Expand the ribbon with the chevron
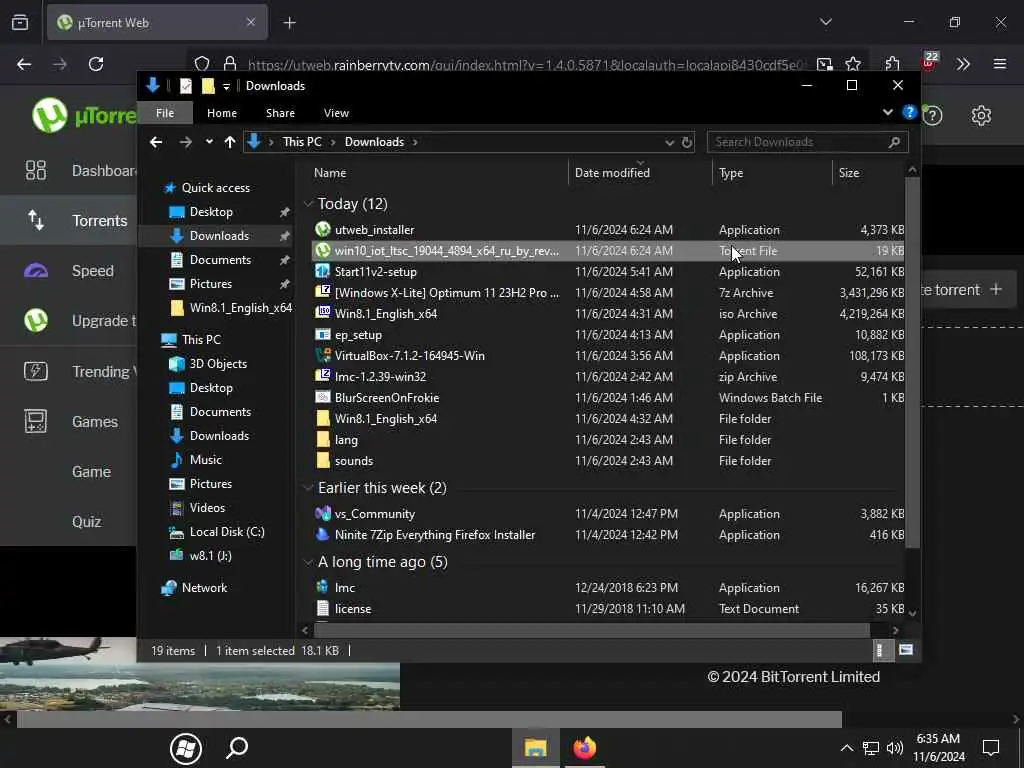The height and width of the screenshot is (768, 1024). (888, 112)
